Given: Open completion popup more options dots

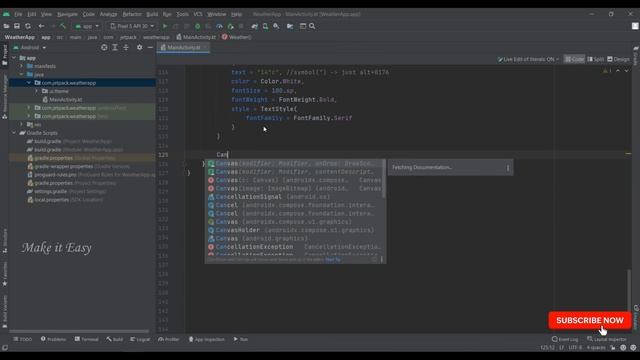Looking at the screenshot, I should 382,259.
